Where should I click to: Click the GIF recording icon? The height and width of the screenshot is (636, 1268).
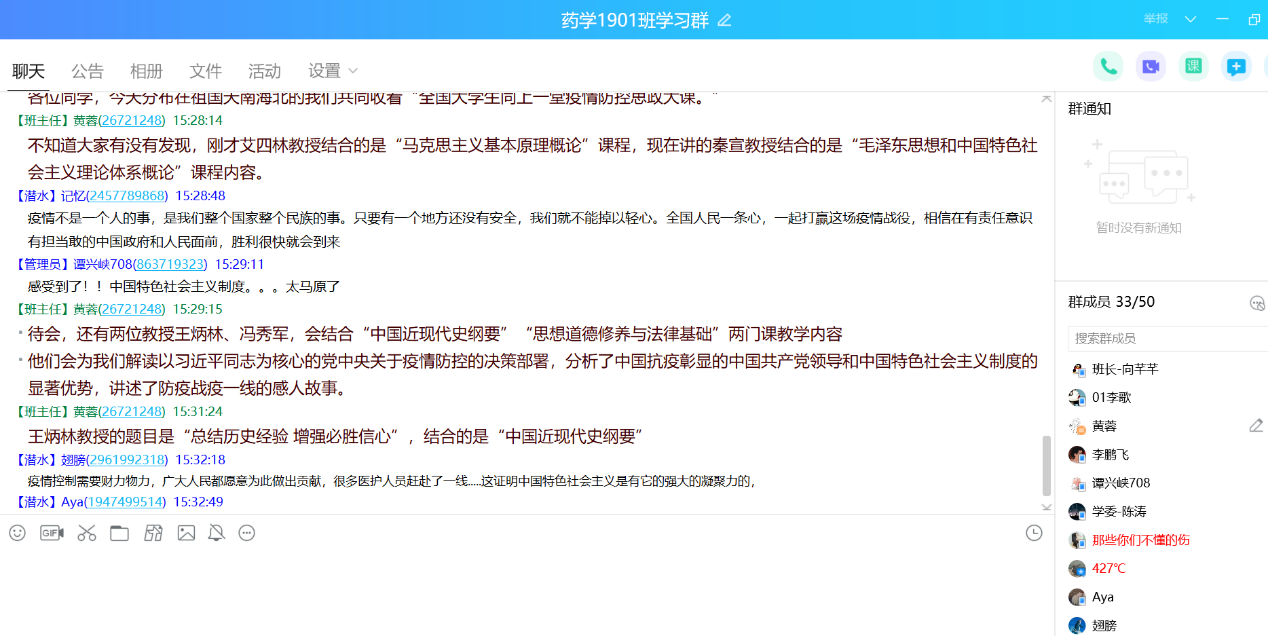coord(52,533)
